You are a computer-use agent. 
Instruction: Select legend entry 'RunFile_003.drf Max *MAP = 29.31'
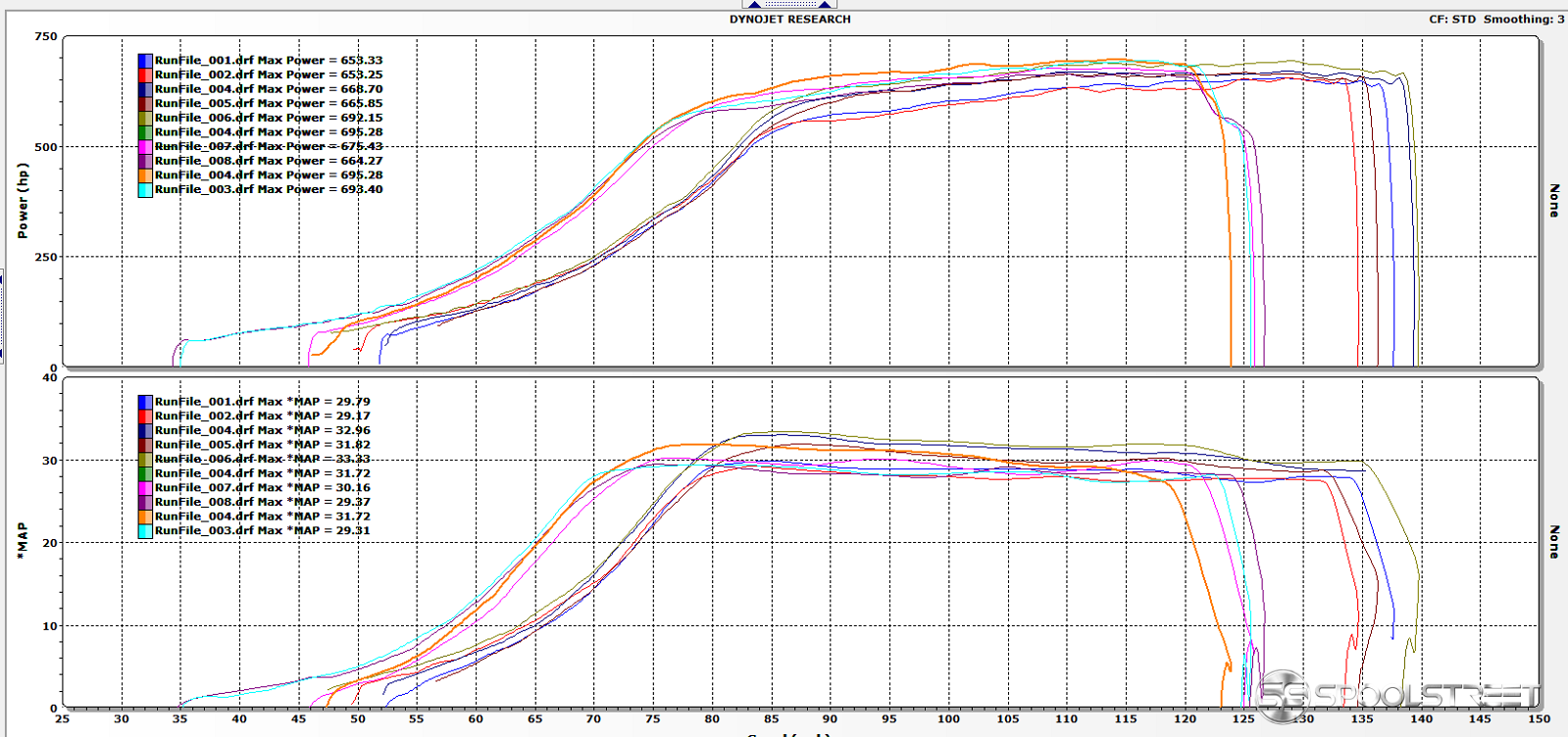click(x=263, y=531)
